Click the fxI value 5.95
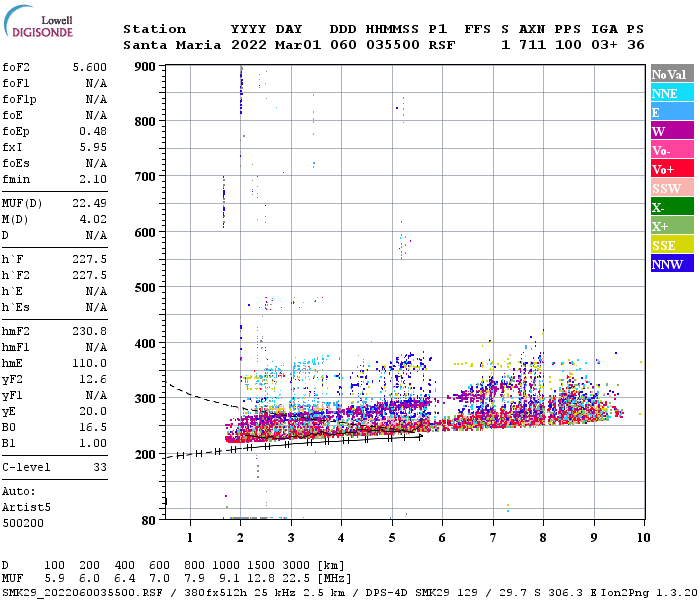 click(x=93, y=147)
